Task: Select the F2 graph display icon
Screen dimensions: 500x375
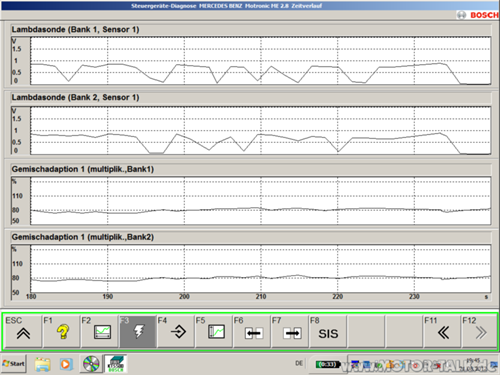Action: point(99,331)
